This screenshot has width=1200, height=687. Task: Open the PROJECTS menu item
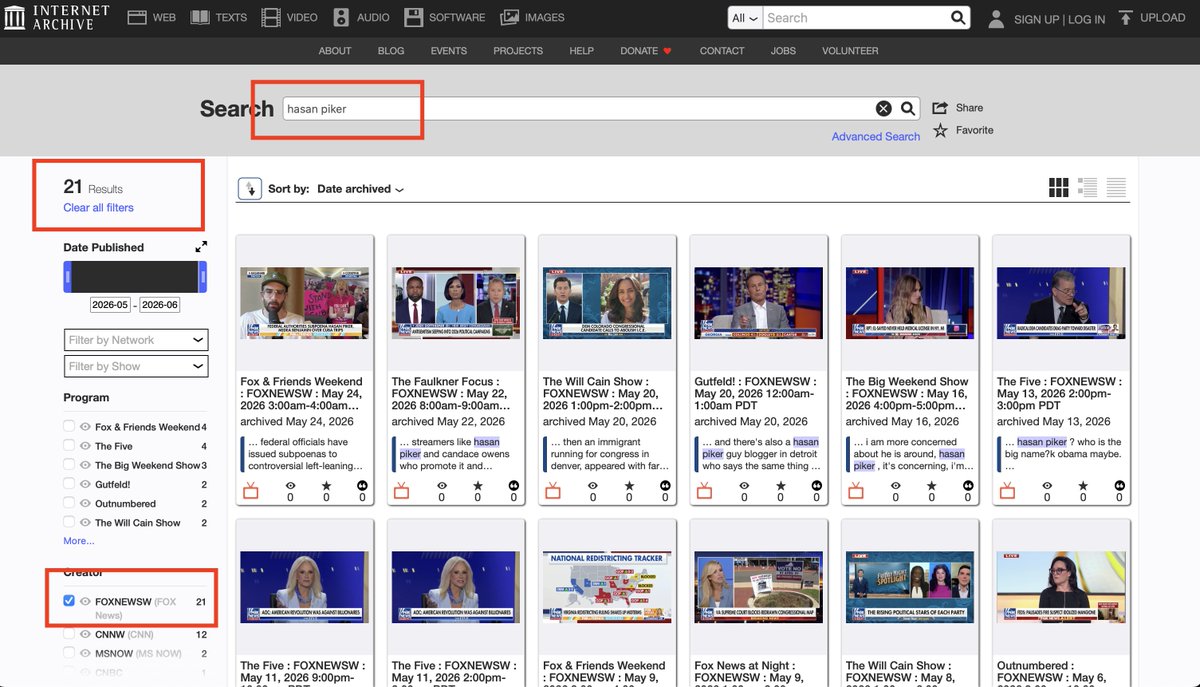(x=518, y=51)
